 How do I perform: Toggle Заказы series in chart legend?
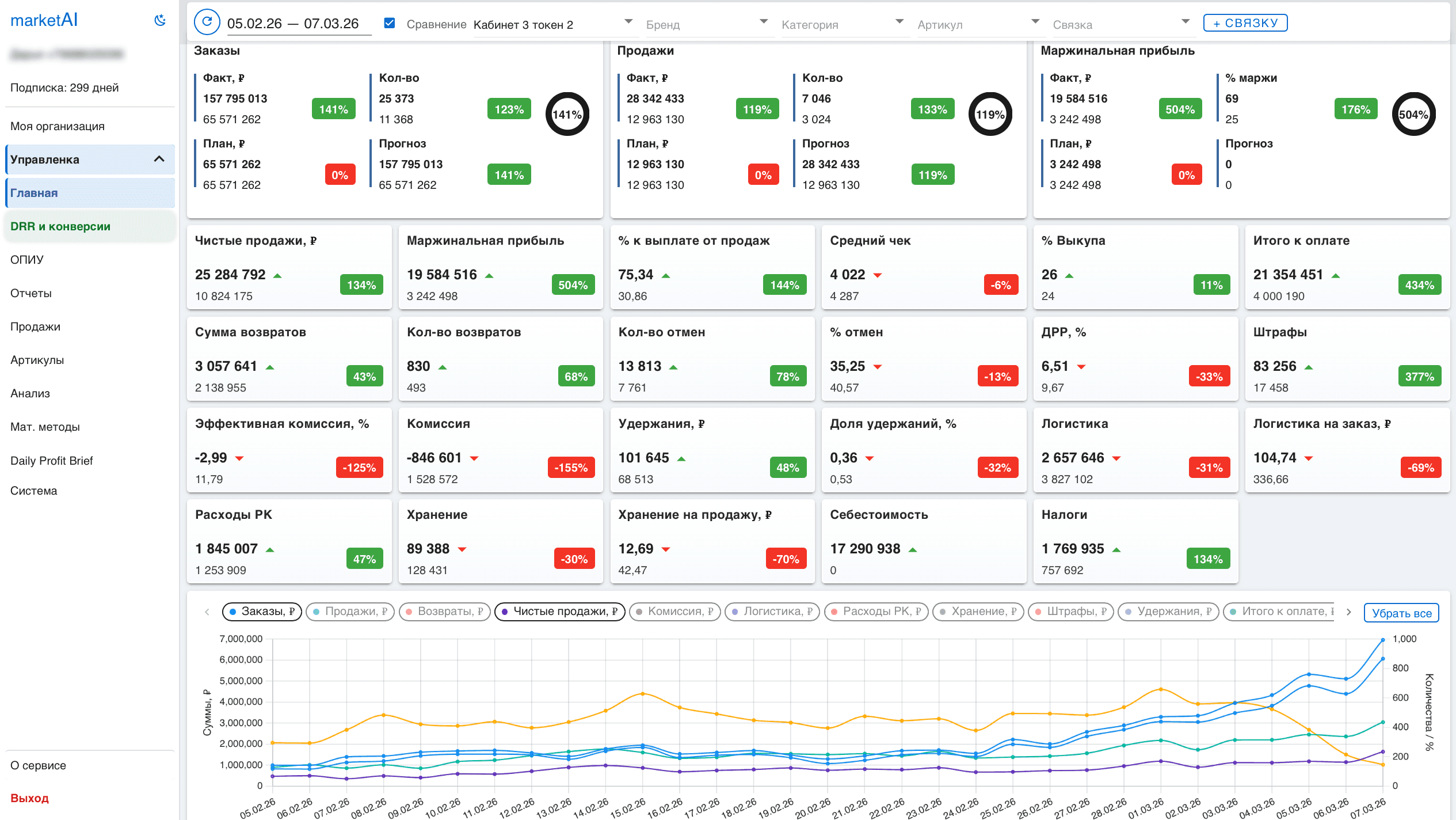(x=262, y=612)
